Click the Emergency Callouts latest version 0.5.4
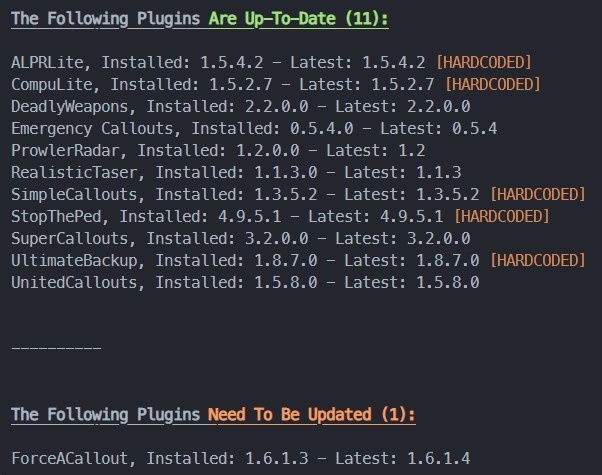This screenshot has height=475, width=602. tap(475, 129)
